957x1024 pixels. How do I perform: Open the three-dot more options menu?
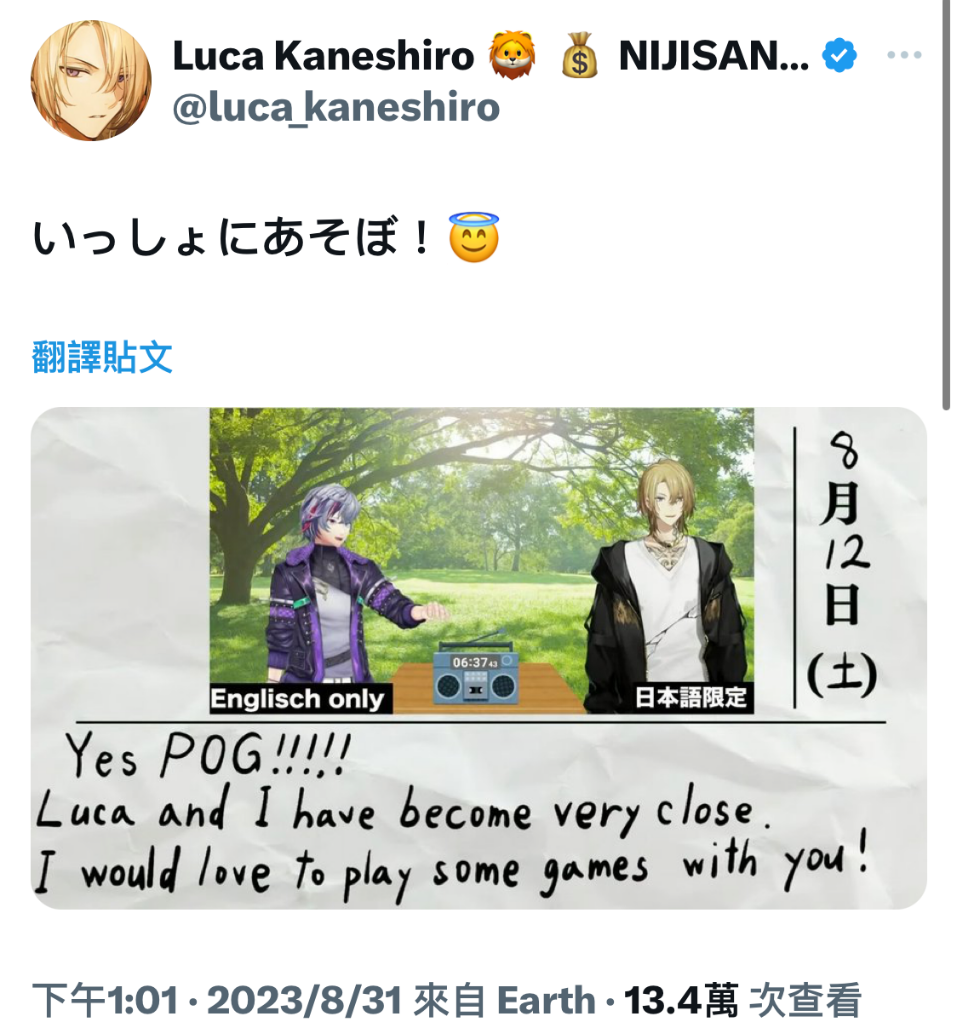tap(904, 56)
